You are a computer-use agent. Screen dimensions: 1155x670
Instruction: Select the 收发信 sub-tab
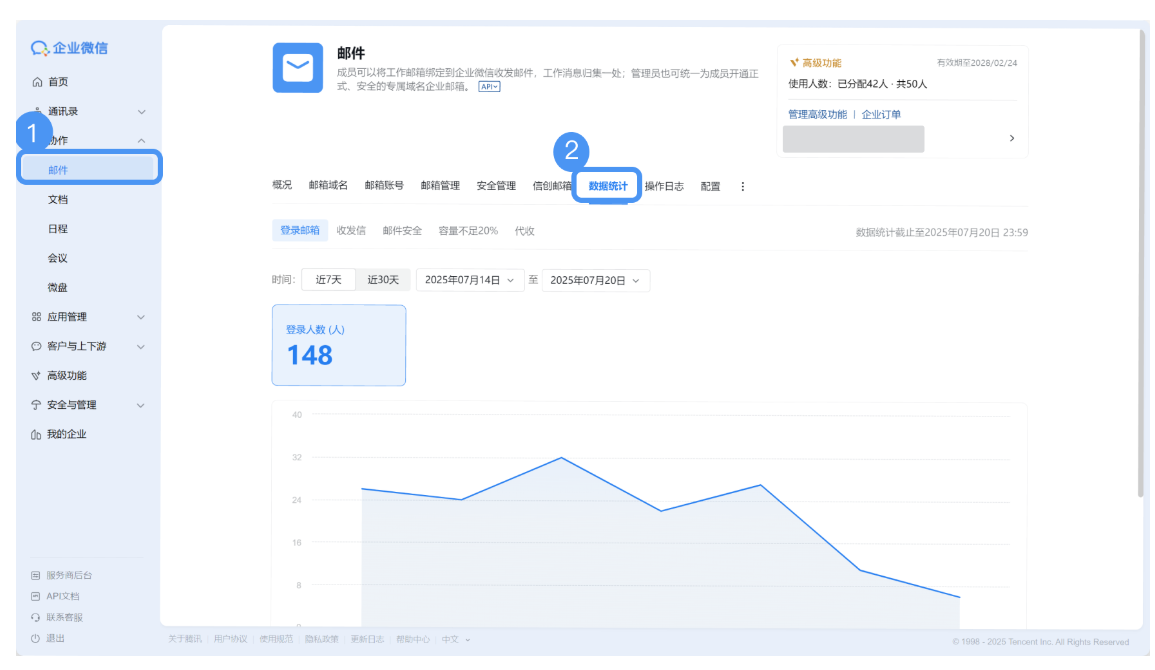351,230
